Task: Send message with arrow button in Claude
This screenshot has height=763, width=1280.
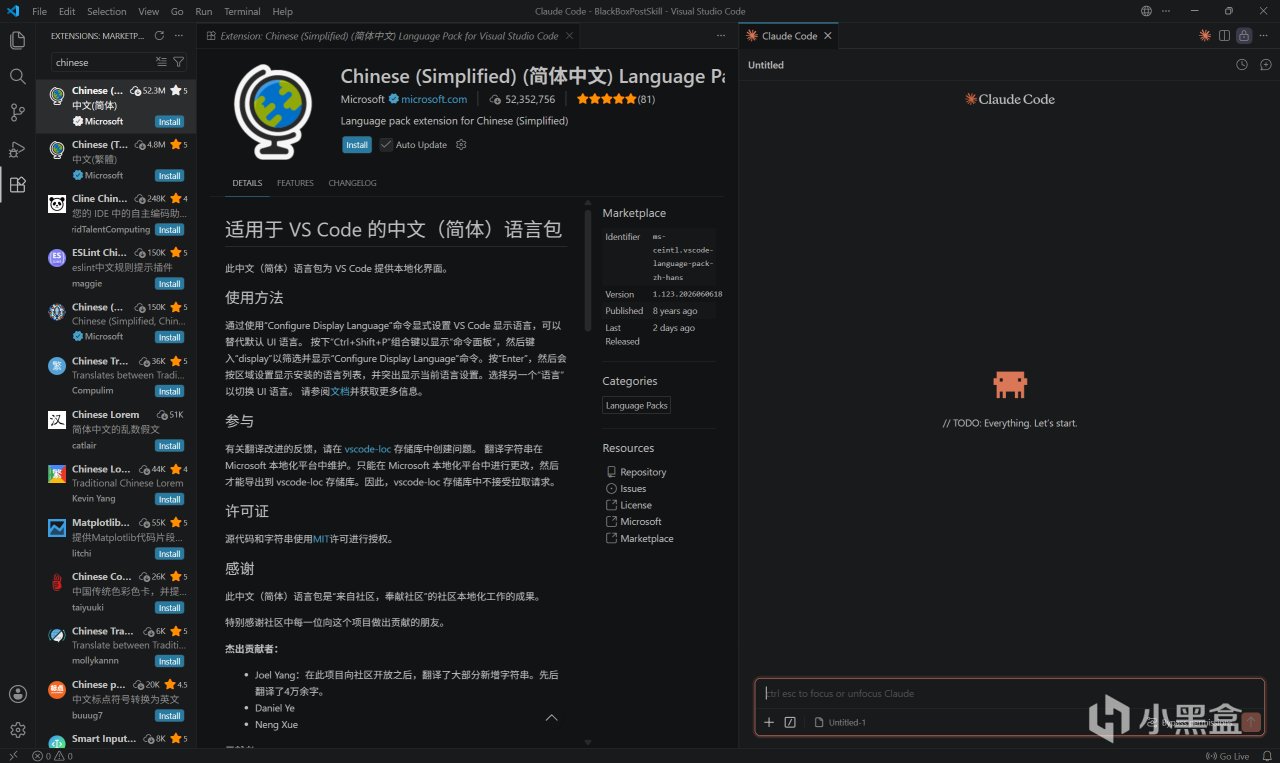Action: click(x=1251, y=721)
